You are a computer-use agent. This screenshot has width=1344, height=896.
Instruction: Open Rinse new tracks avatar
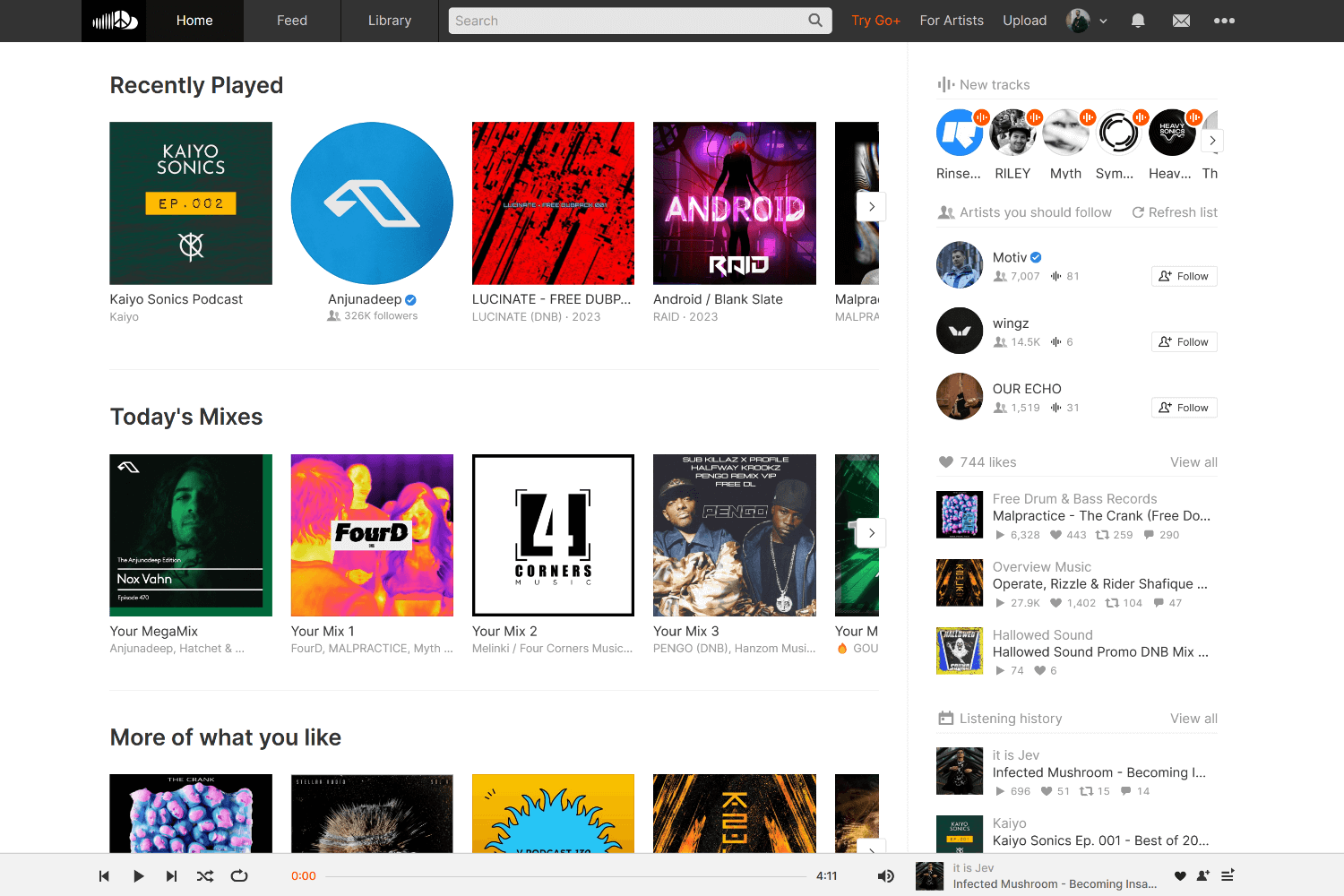960,133
